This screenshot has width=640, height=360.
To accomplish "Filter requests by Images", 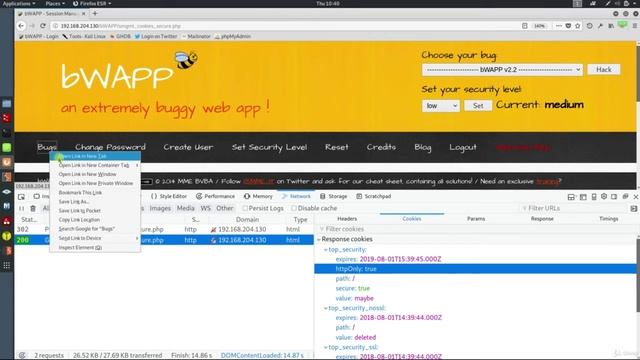I will (160, 208).
